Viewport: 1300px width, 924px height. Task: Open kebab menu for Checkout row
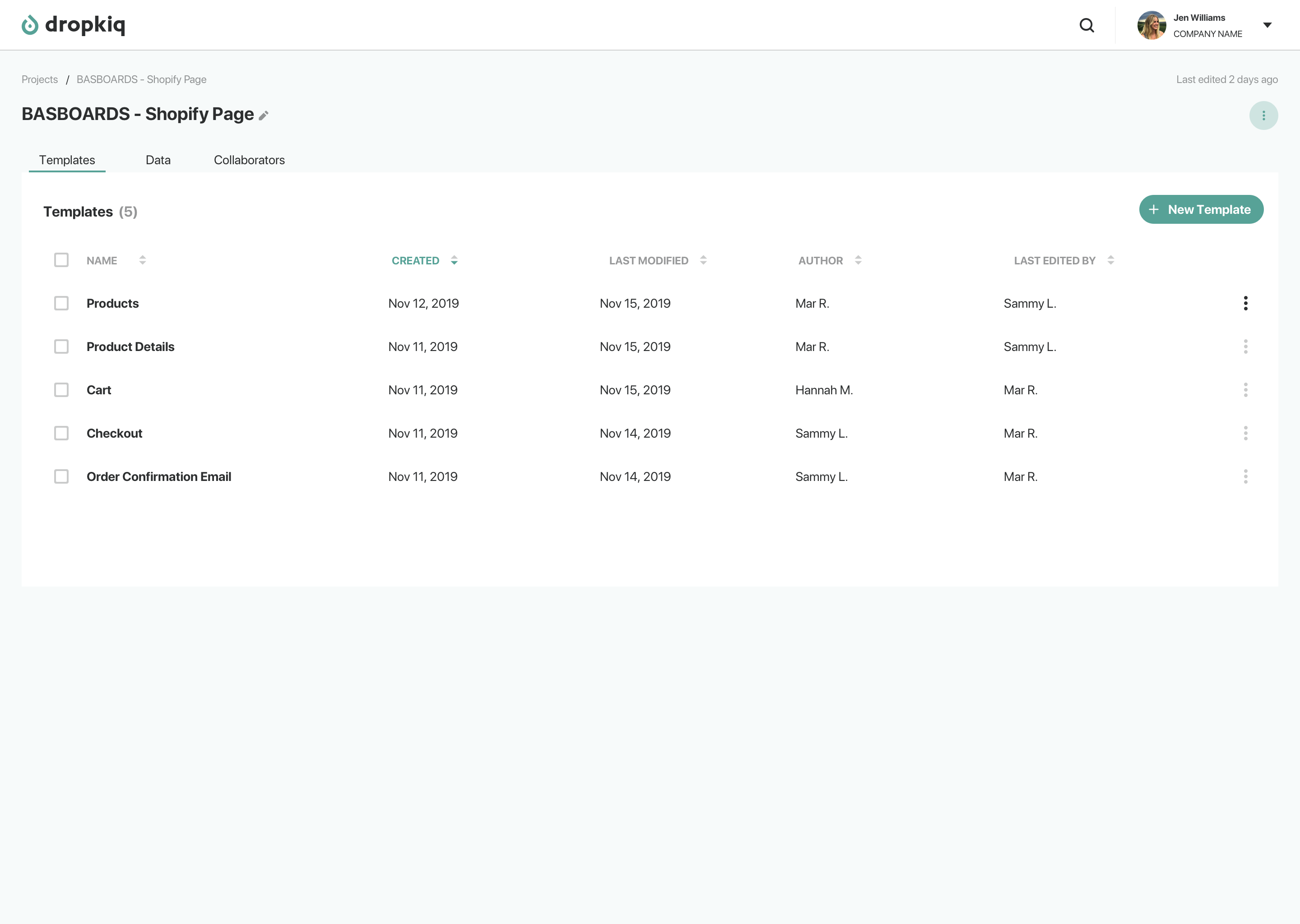1245,433
